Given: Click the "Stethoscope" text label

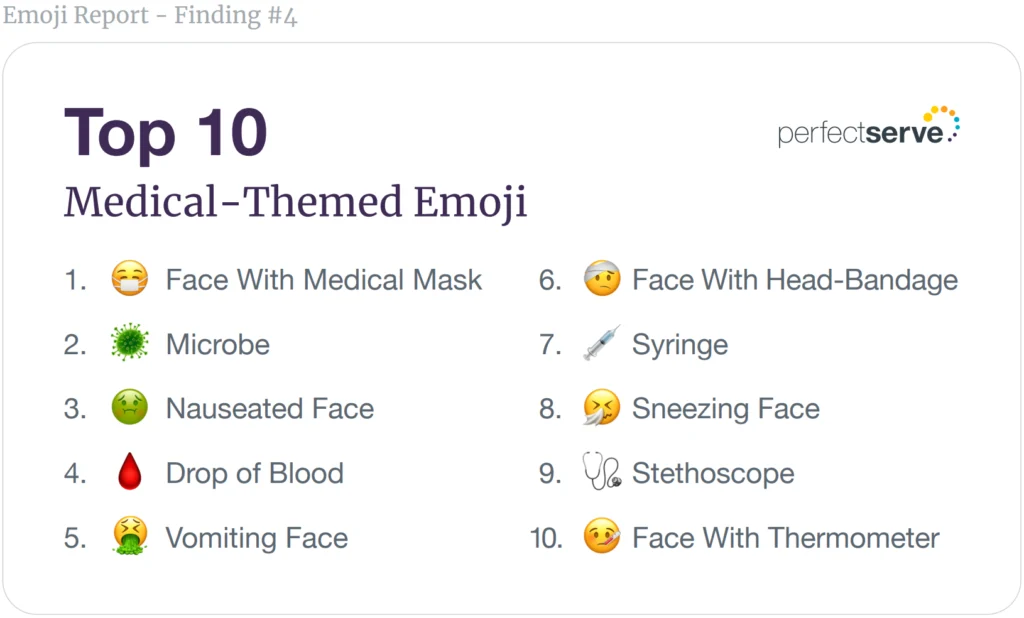Looking at the screenshot, I should 713,473.
